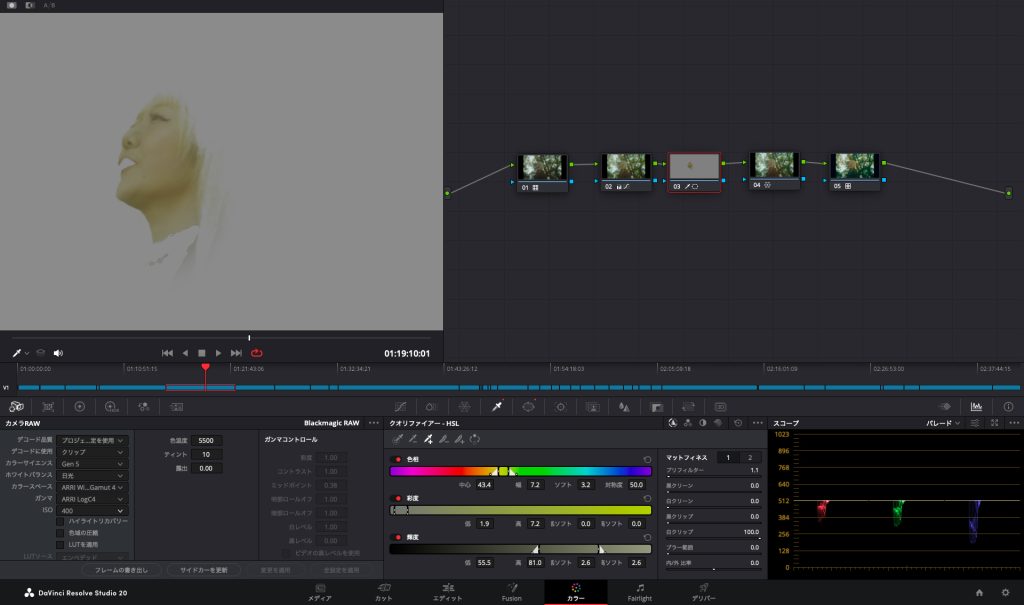The width and height of the screenshot is (1024, 605).
Task: Show the Scopes panel icon
Action: point(976,407)
